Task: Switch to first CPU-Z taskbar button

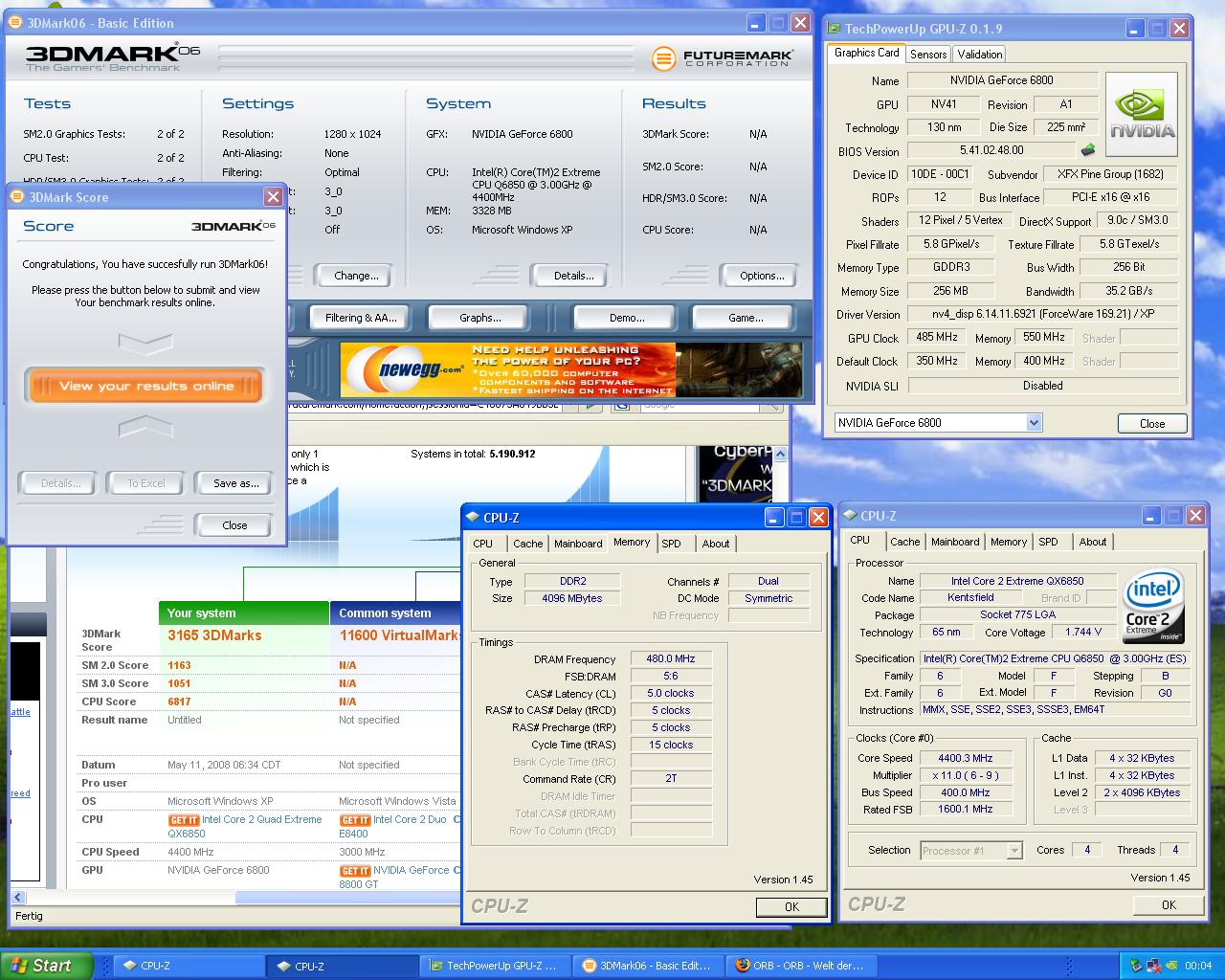Action: pos(189,966)
